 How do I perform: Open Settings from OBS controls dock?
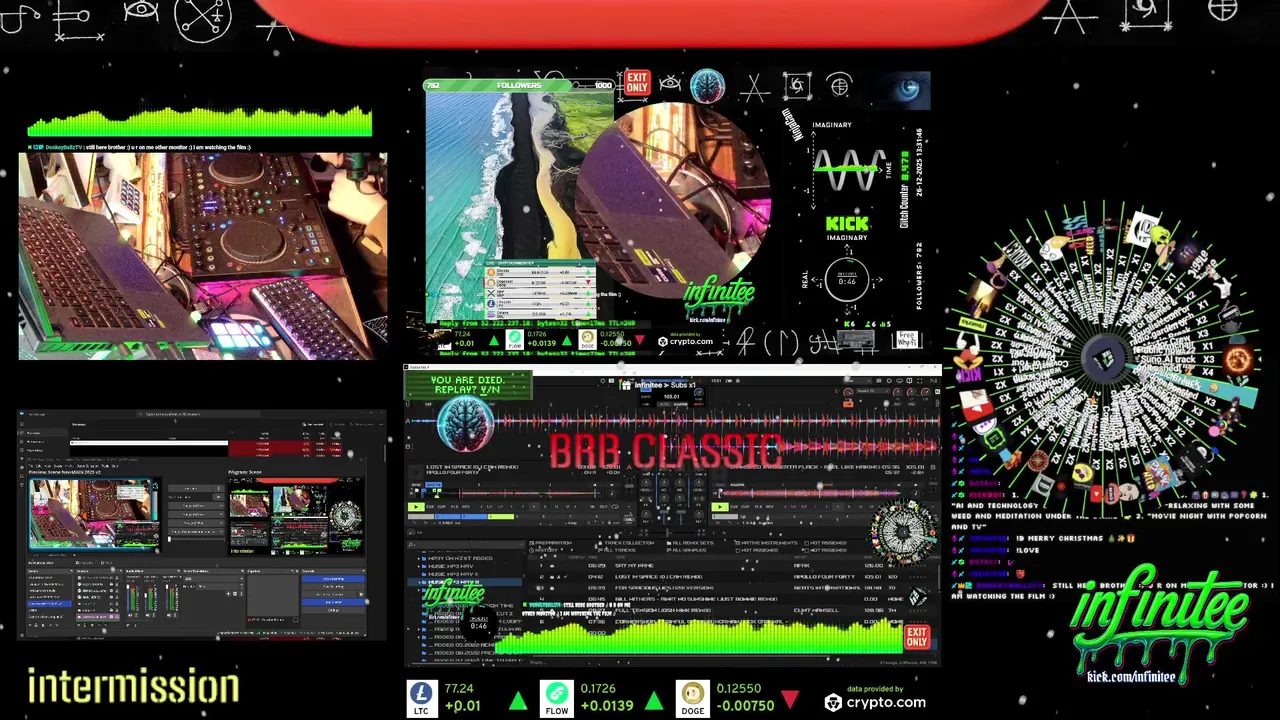click(333, 610)
